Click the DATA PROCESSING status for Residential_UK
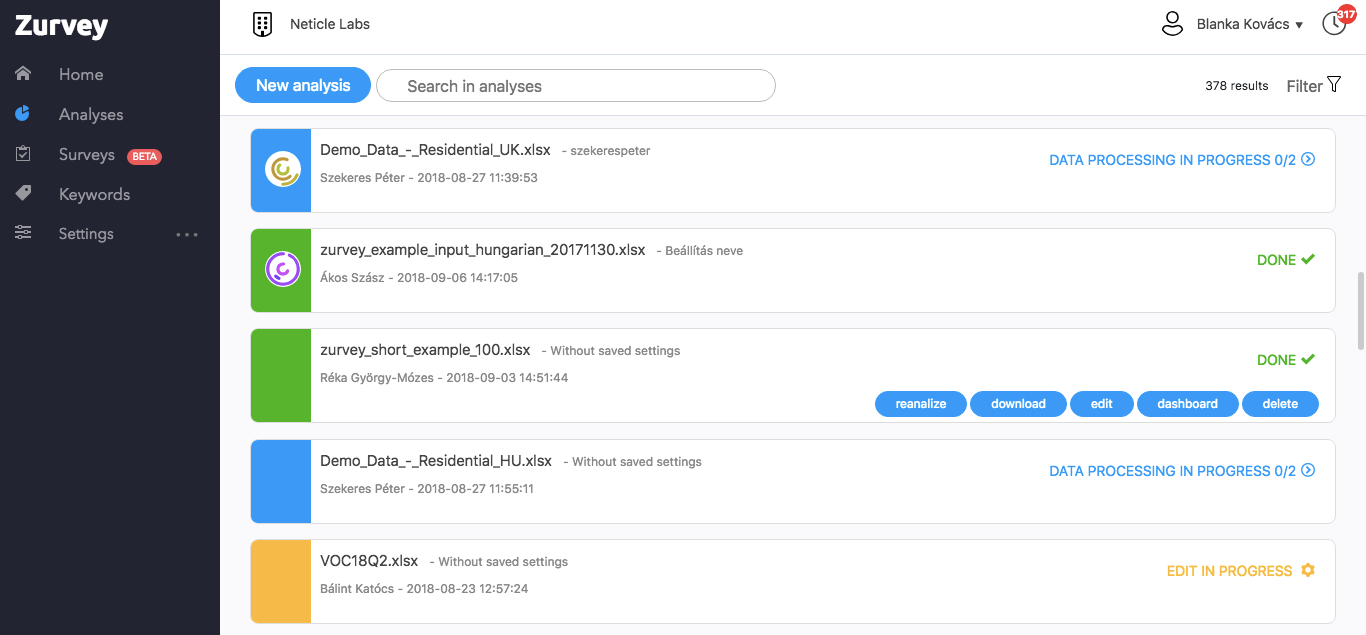Image resolution: width=1366 pixels, height=635 pixels. click(1172, 160)
